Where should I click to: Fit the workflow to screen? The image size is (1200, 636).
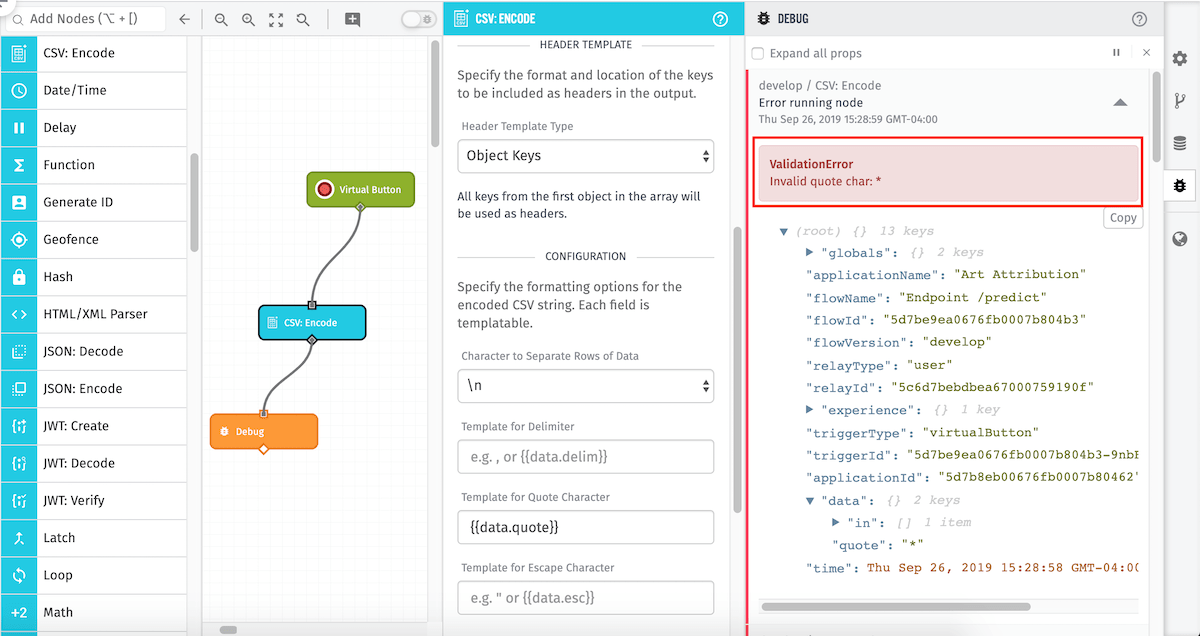tap(276, 19)
